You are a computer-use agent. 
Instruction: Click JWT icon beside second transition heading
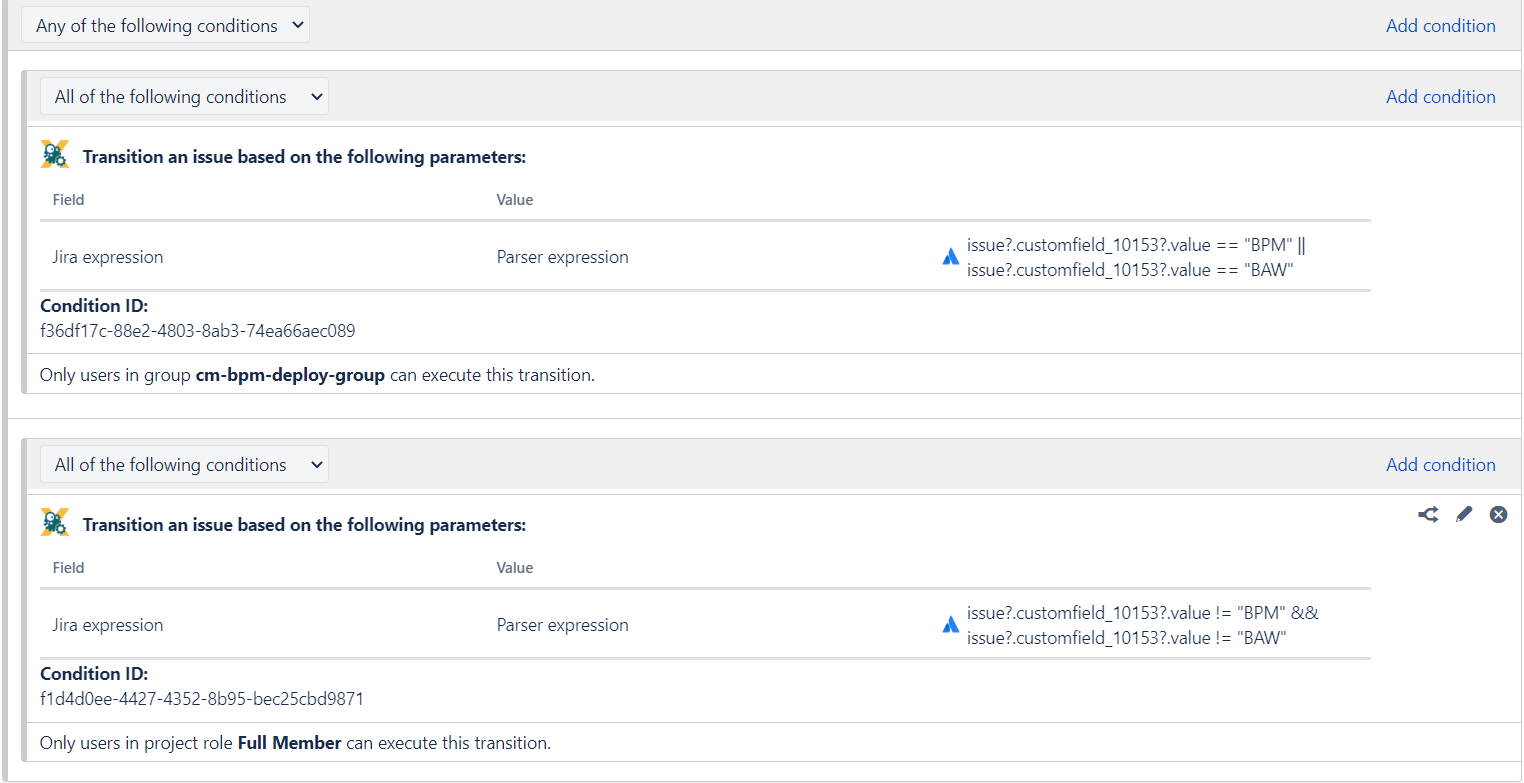click(x=55, y=523)
